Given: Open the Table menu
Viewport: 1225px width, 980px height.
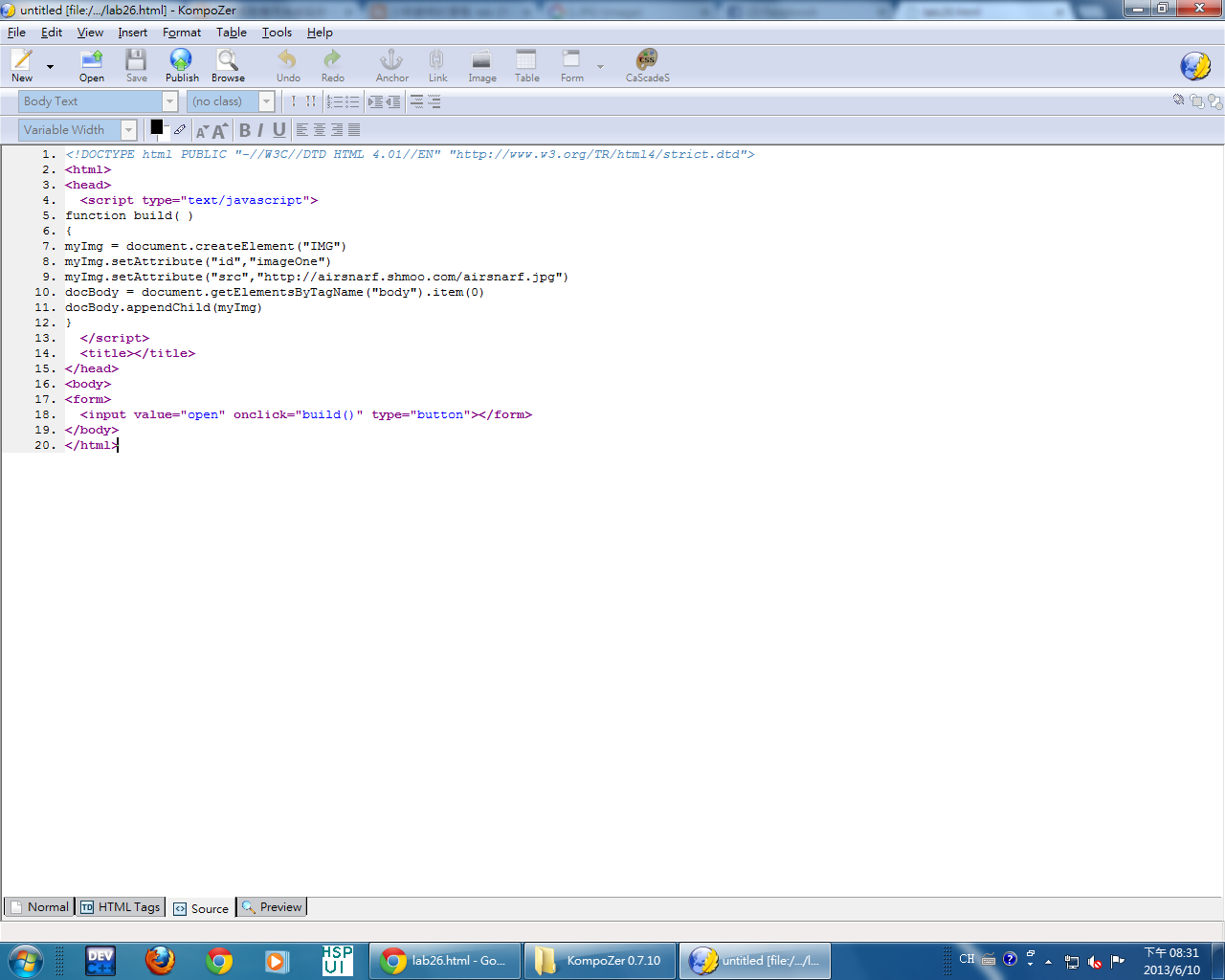Looking at the screenshot, I should 232,33.
